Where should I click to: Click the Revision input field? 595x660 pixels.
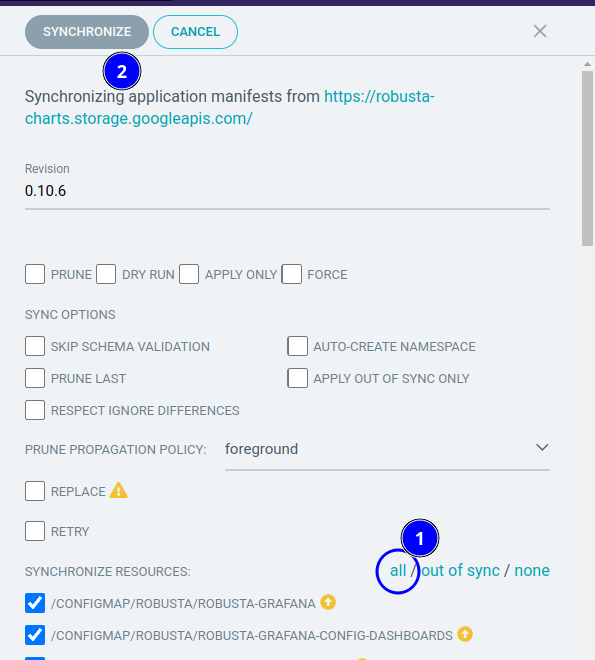click(x=287, y=191)
